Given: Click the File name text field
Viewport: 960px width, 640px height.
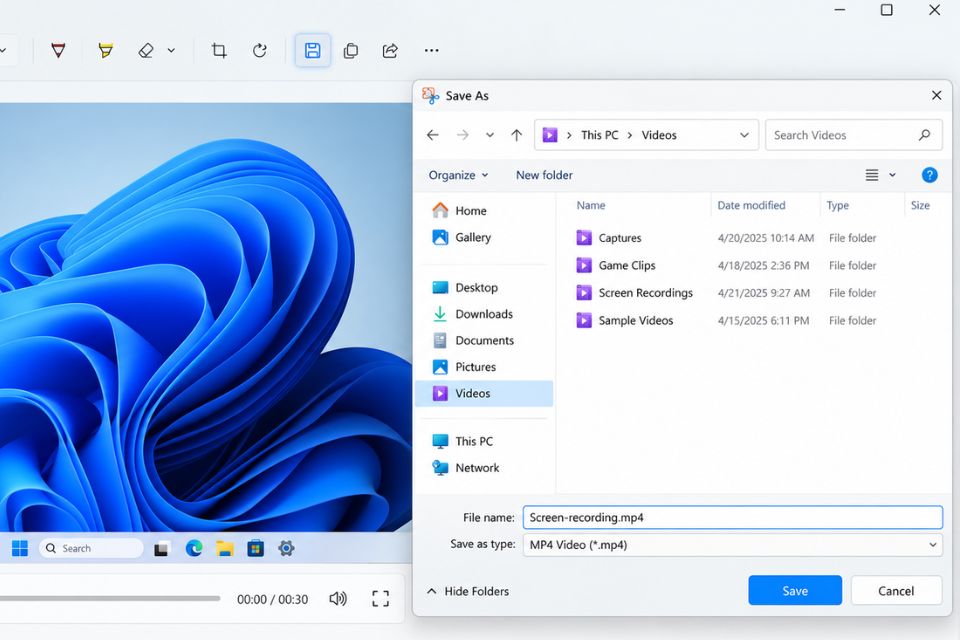Looking at the screenshot, I should [x=732, y=518].
